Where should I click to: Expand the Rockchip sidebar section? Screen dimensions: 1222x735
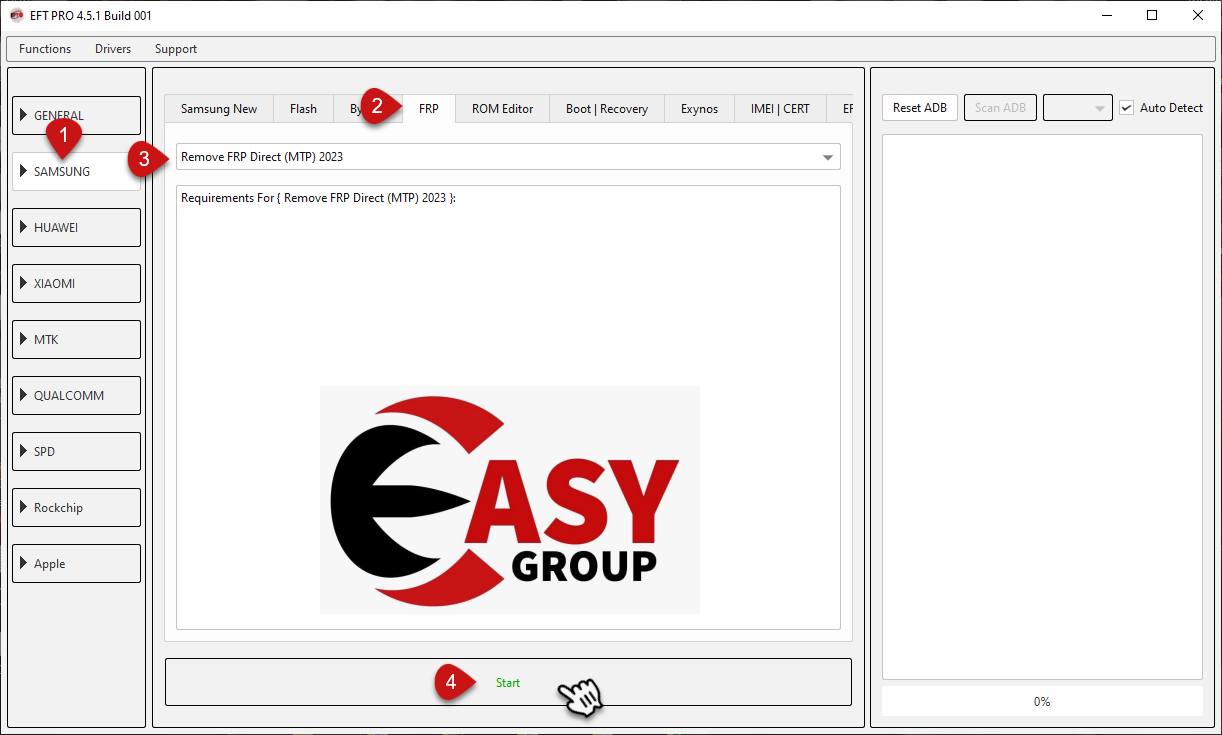(76, 508)
